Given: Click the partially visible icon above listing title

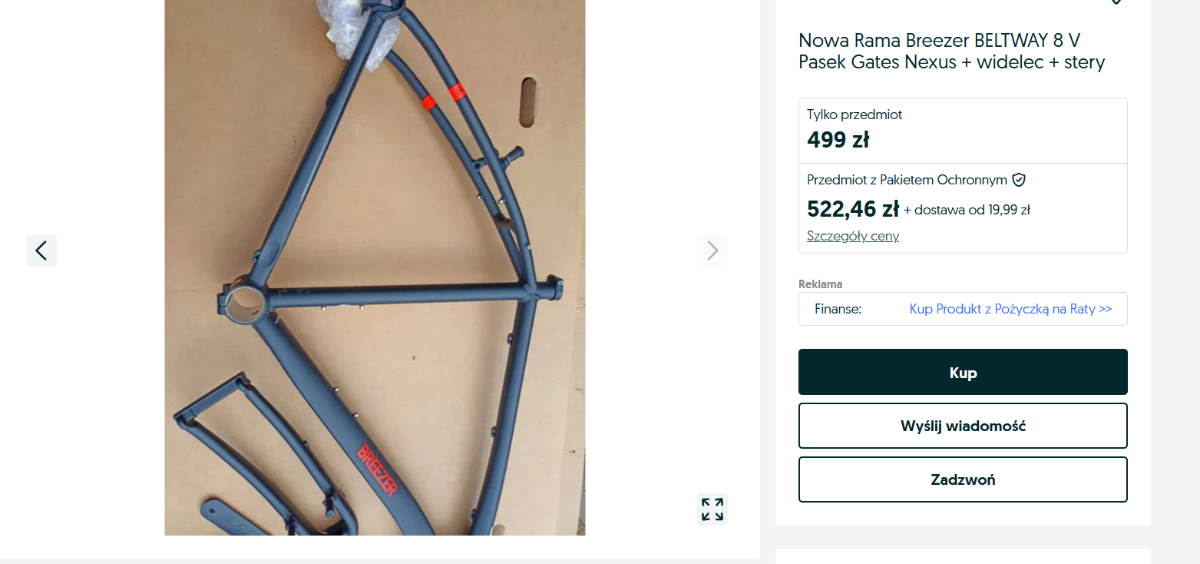Looking at the screenshot, I should tap(1116, 3).
